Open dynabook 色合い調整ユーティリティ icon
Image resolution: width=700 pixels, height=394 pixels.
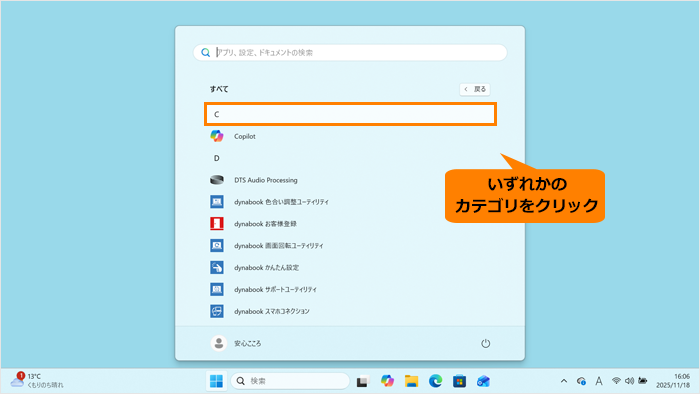[217, 202]
